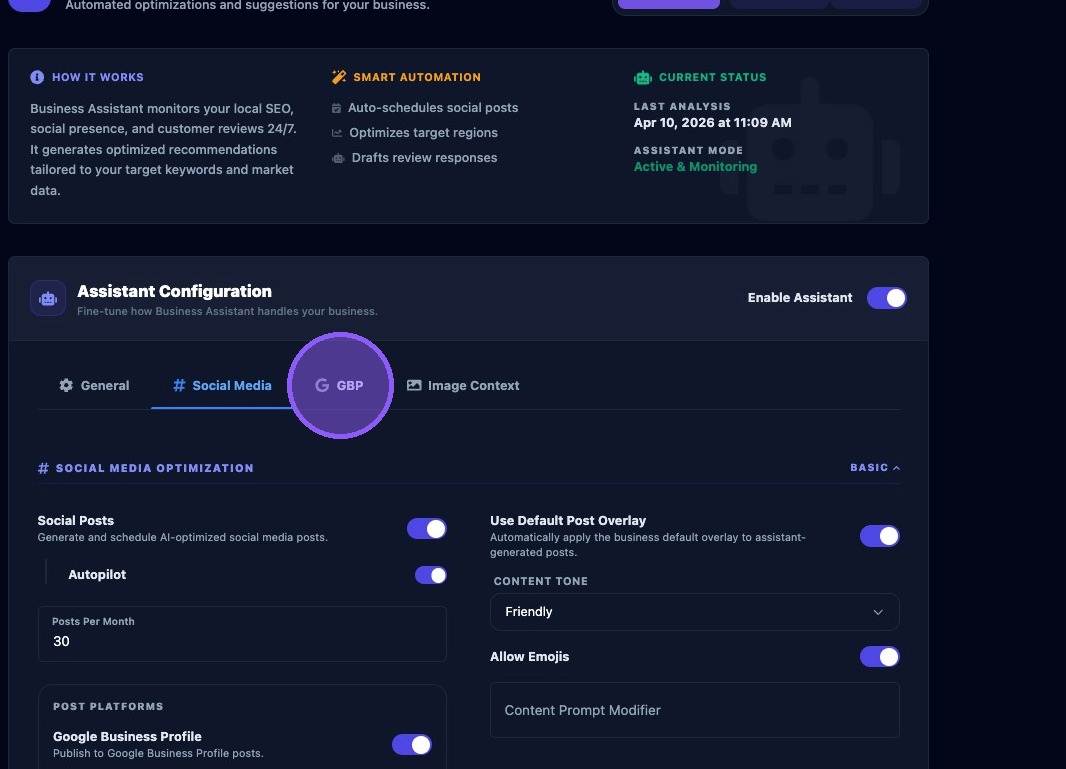Toggle the Autopilot switch
Screen dimensions: 1066x769
tap(431, 575)
